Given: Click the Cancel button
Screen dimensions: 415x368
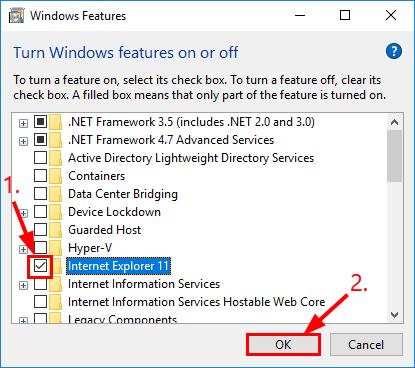Looking at the screenshot, I should click(366, 344).
